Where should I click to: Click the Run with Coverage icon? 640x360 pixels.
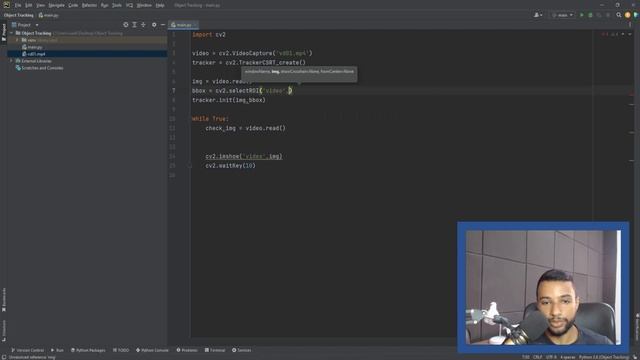599,15
